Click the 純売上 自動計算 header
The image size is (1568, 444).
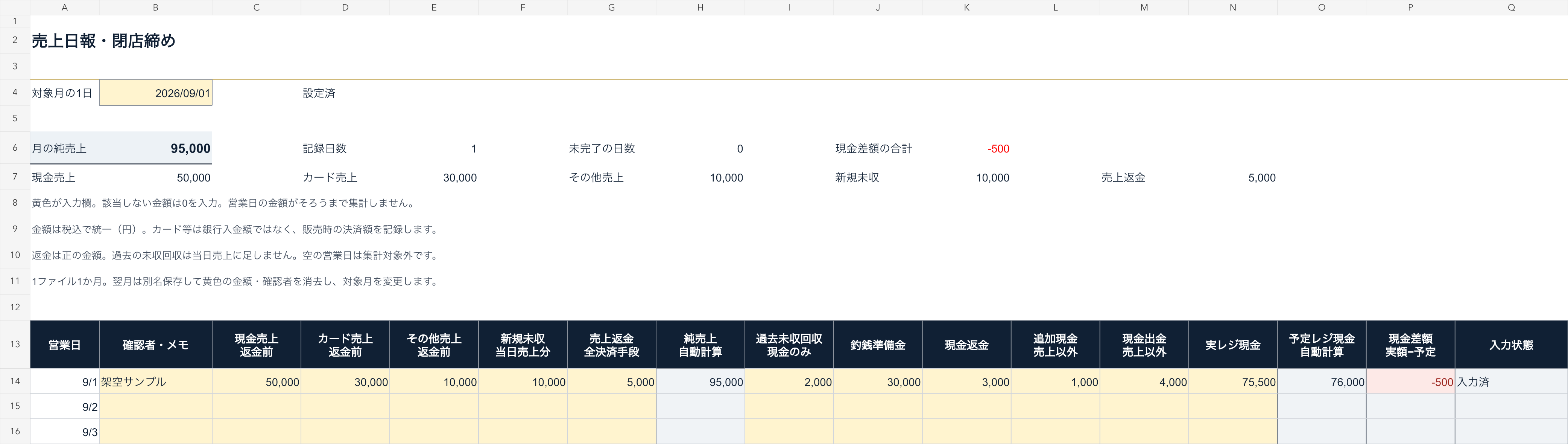tap(700, 345)
